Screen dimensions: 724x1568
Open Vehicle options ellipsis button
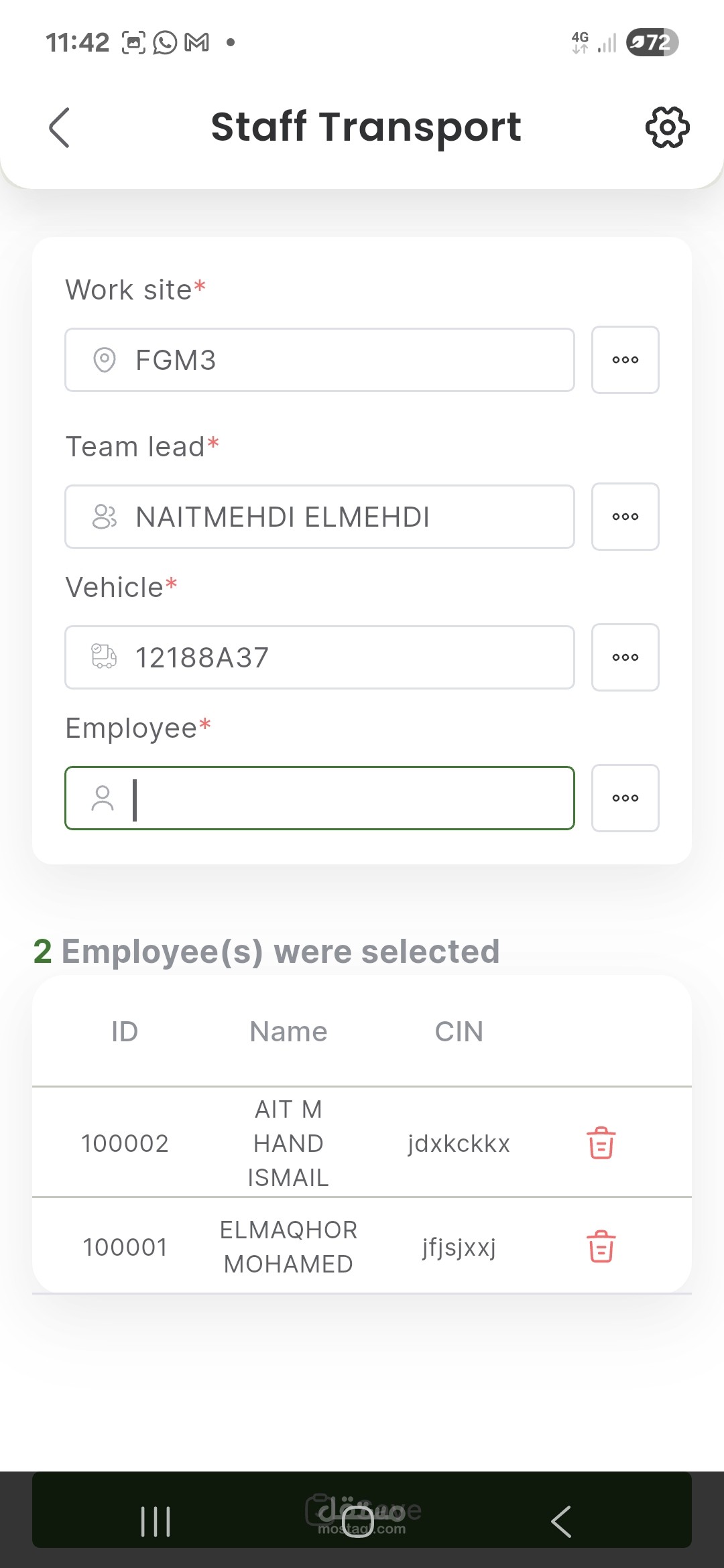625,657
